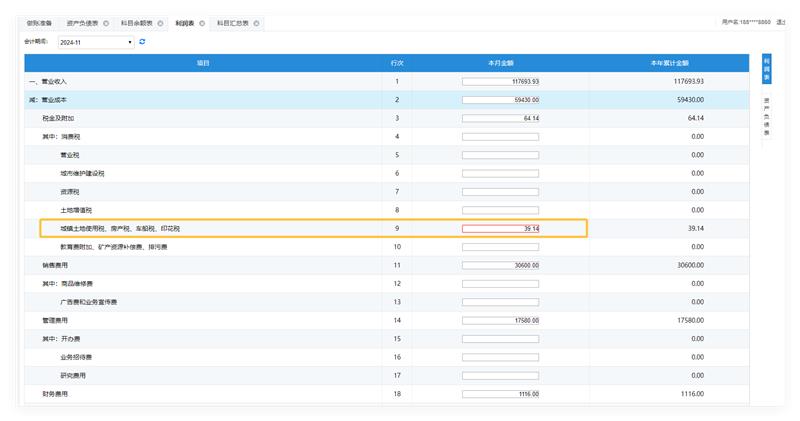Click the 销售费用 amount field showing 30600.00

tap(500, 265)
